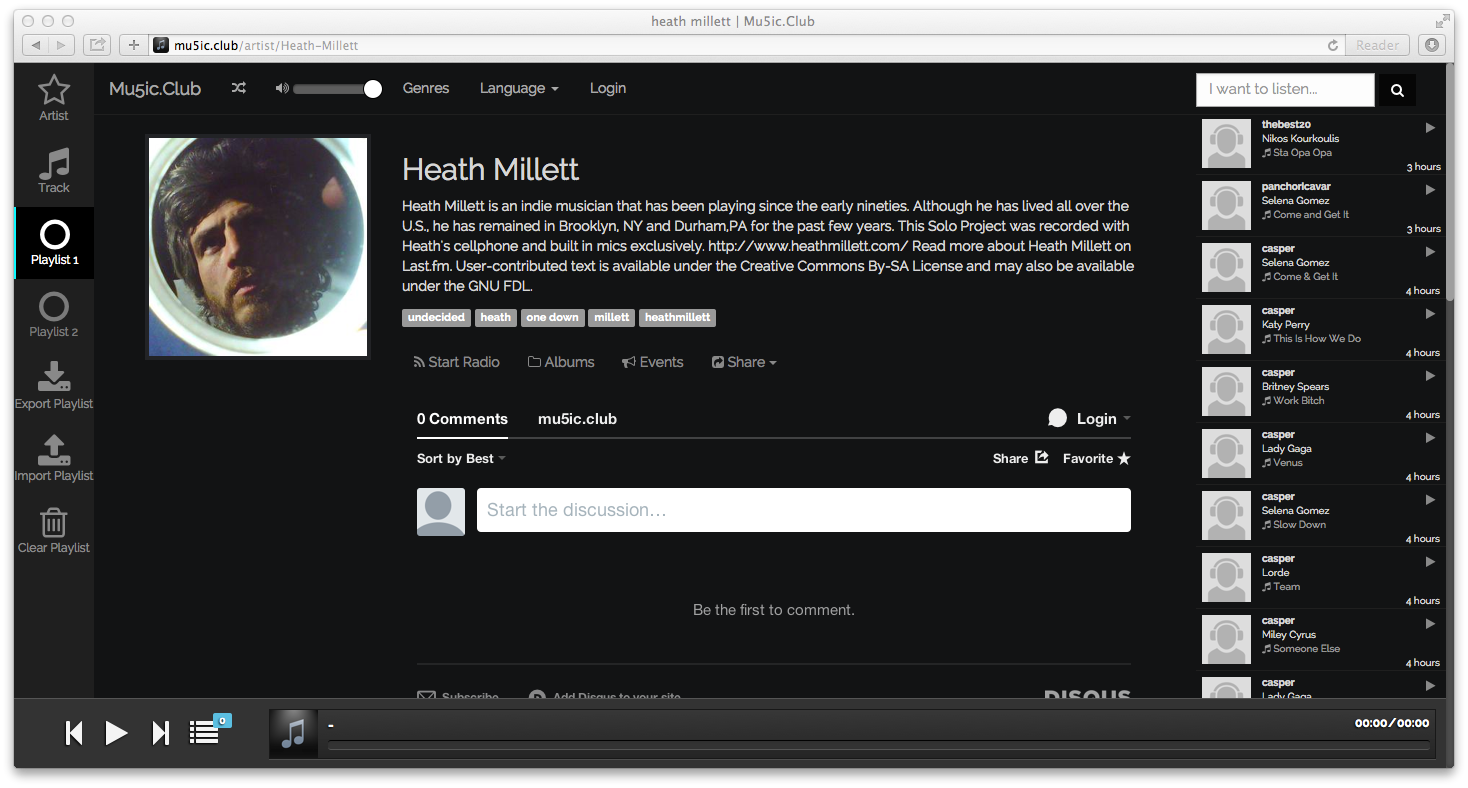The height and width of the screenshot is (788, 1468).
Task: Play 'Slow Down' by Selena Gomez
Action: coord(1430,499)
